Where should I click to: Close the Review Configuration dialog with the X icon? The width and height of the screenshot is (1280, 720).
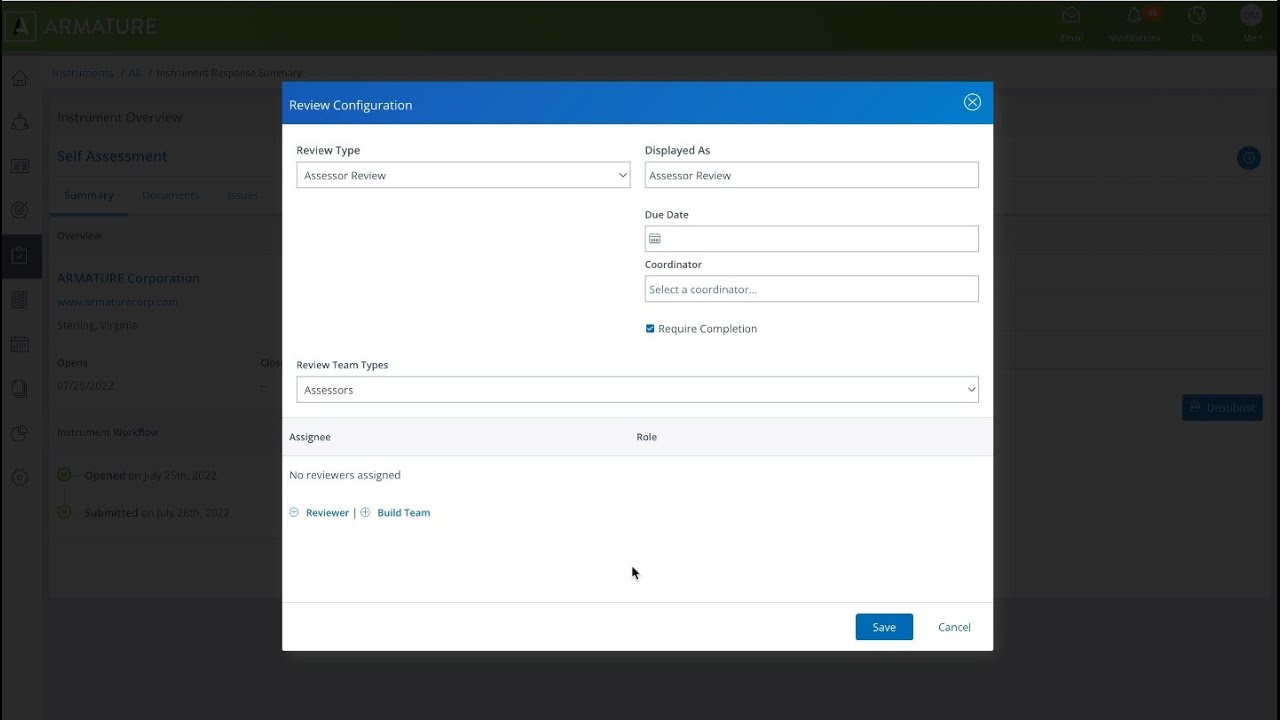972,102
